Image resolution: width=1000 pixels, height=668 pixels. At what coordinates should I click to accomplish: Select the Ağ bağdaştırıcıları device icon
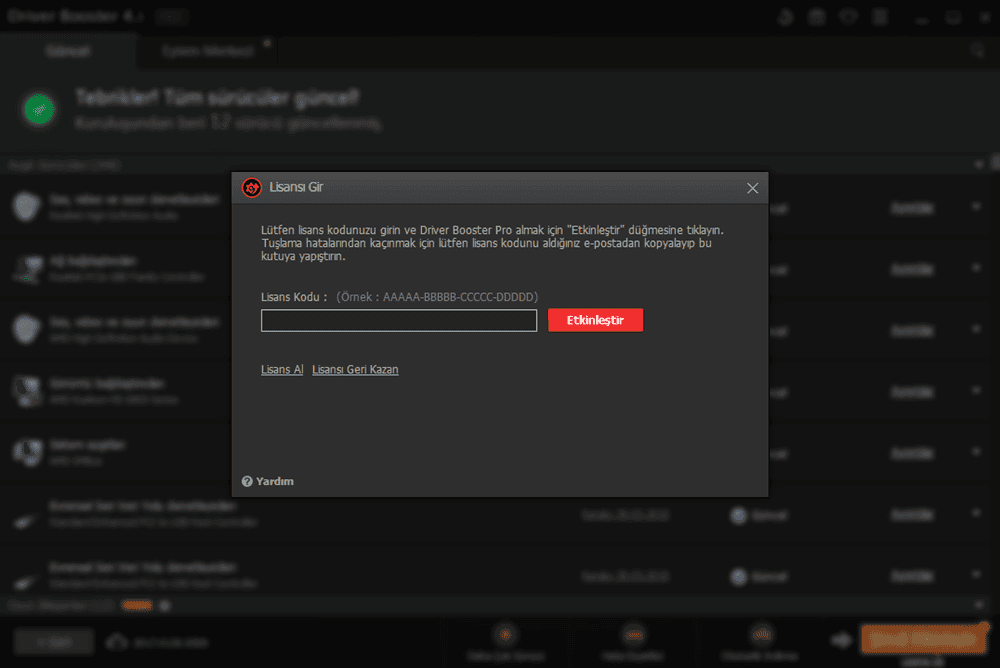pos(25,267)
